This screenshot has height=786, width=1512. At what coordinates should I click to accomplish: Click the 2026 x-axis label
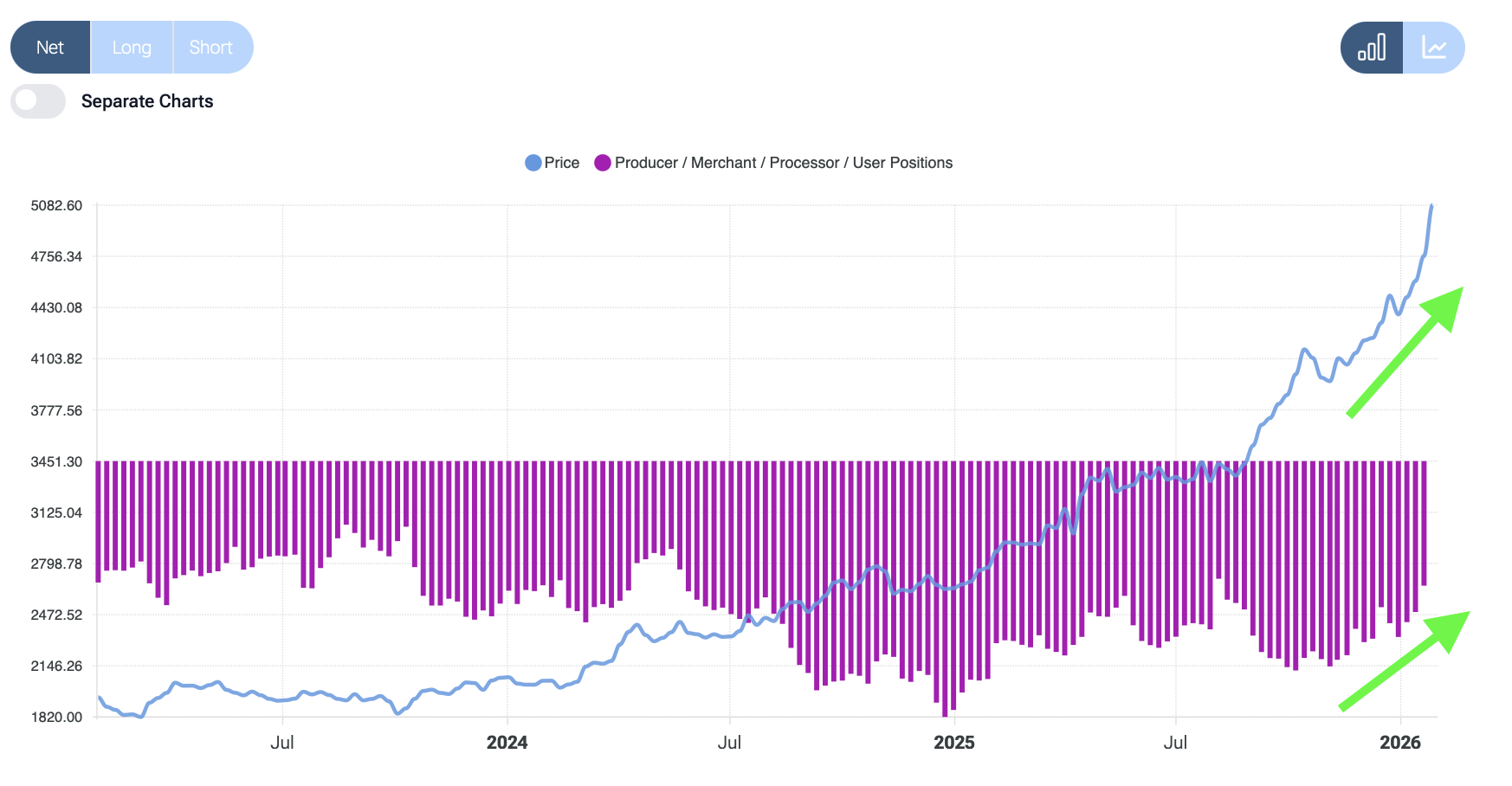click(1400, 743)
